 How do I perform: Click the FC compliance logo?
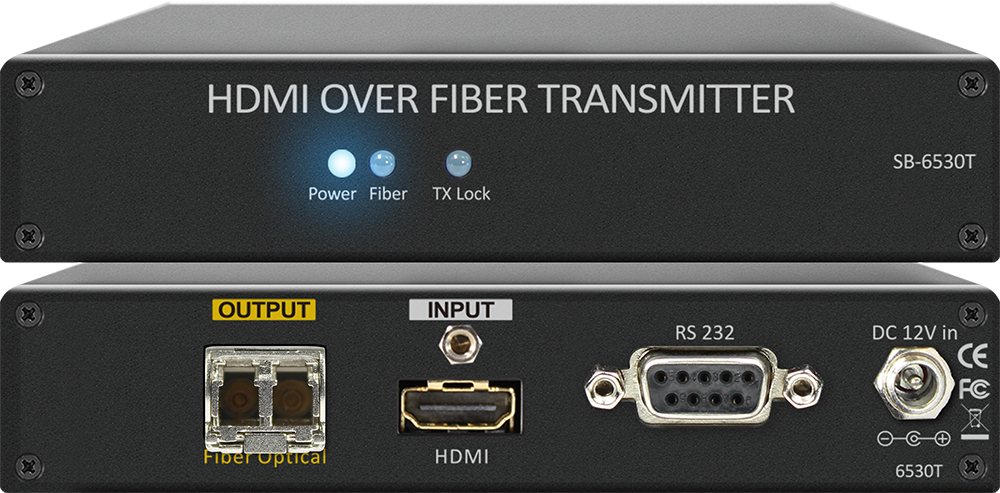tap(974, 388)
